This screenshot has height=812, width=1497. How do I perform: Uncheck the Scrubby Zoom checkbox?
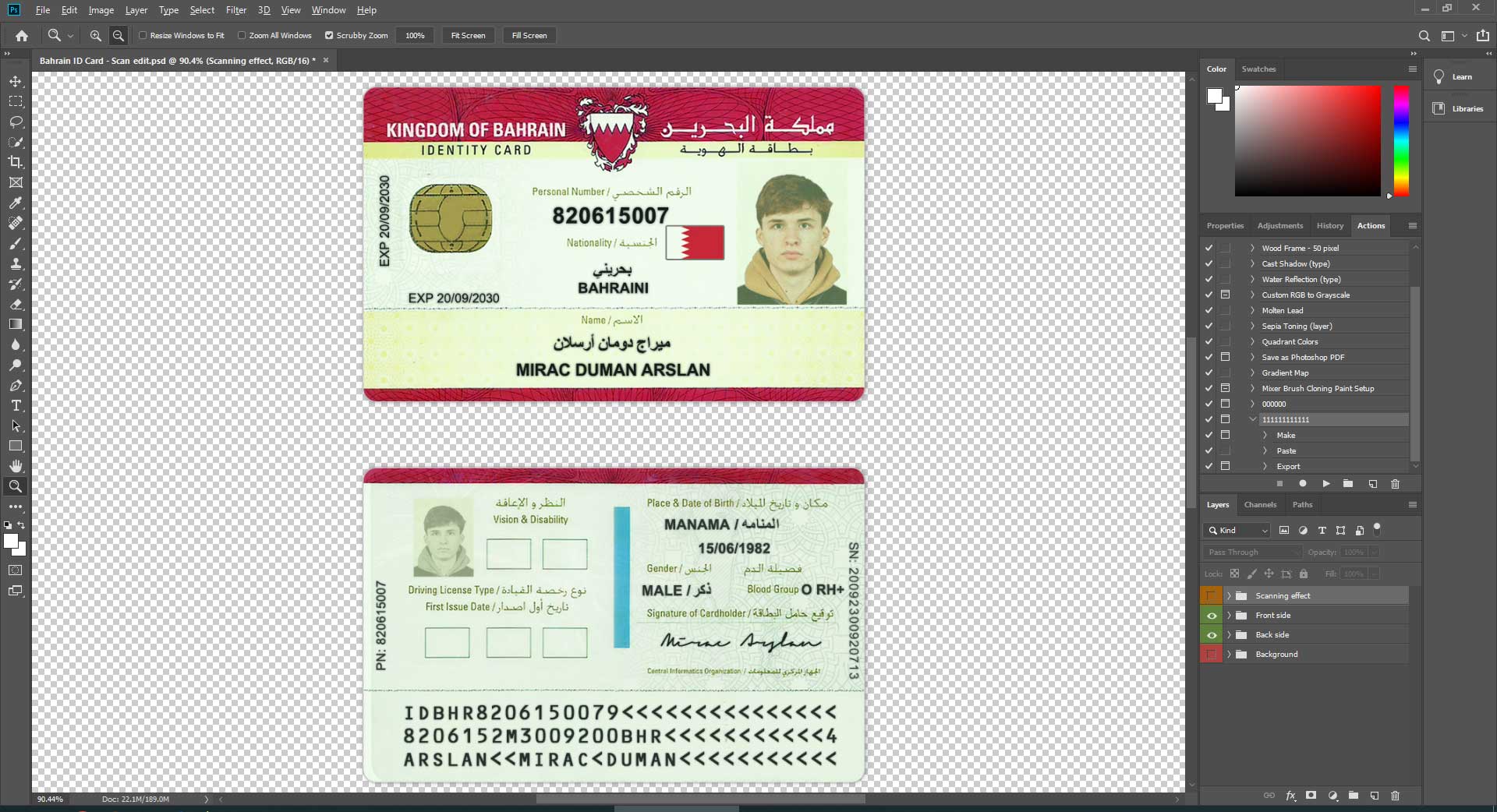tap(329, 35)
